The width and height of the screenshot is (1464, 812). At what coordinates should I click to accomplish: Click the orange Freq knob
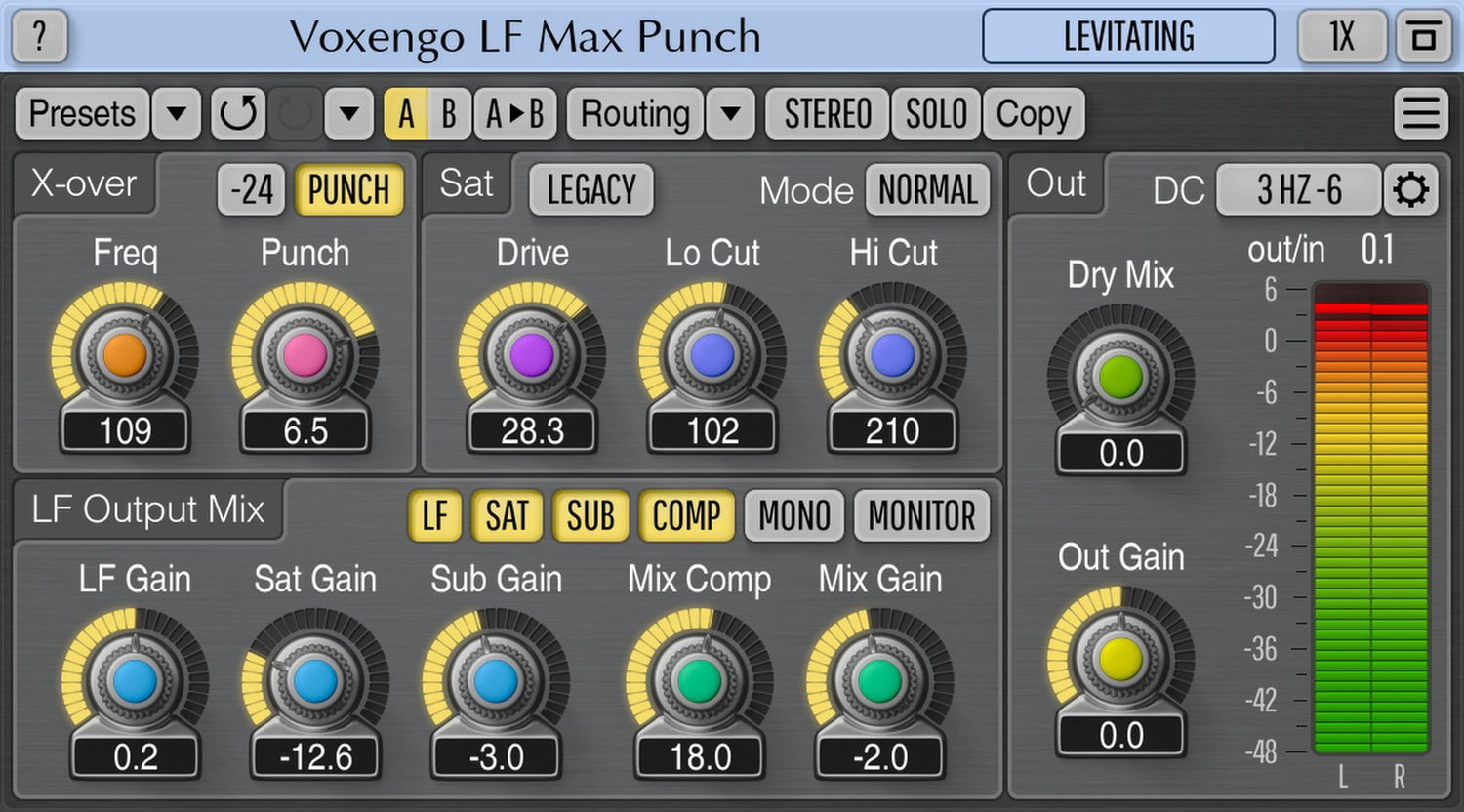125,355
